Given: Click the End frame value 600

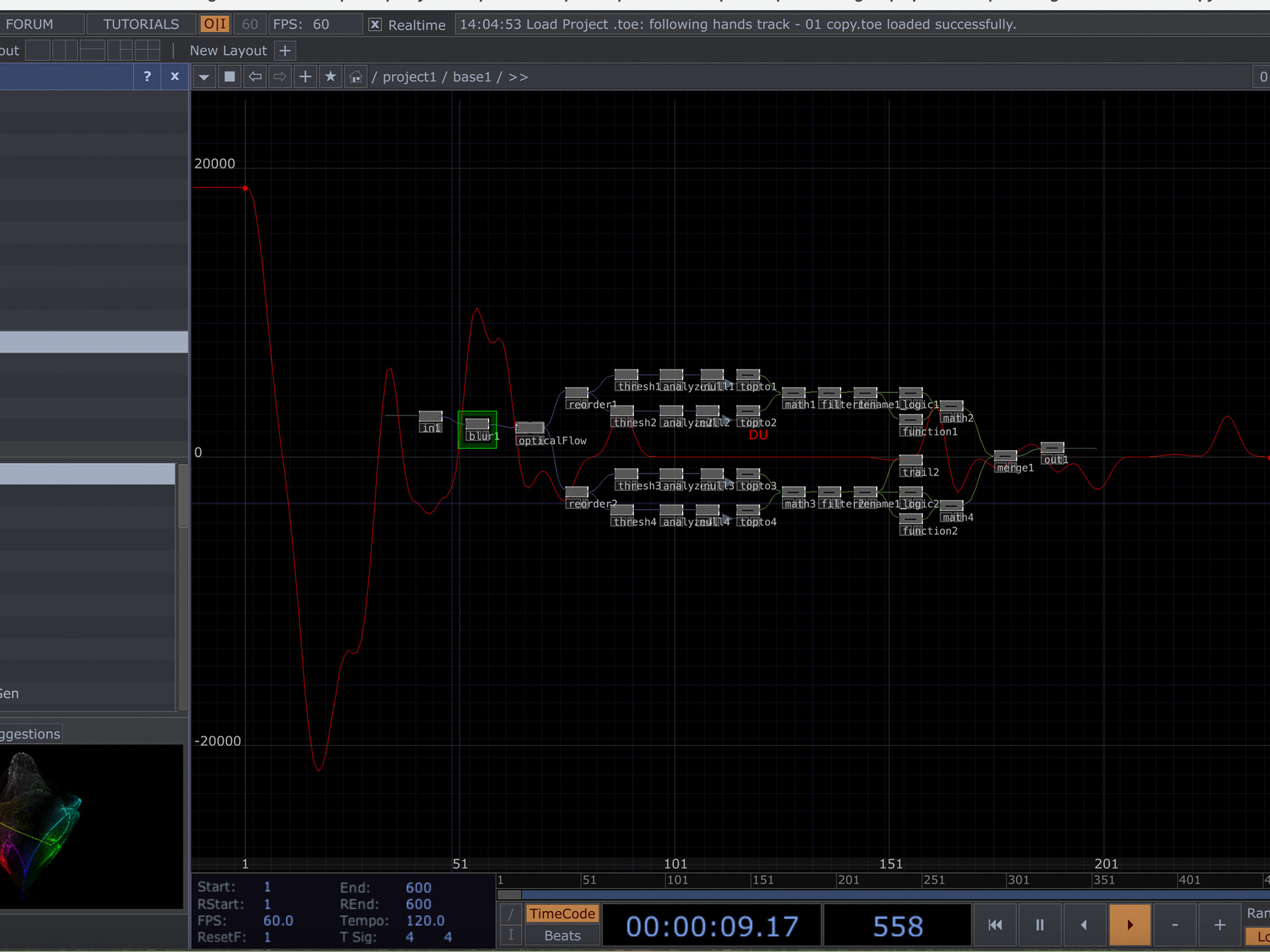Looking at the screenshot, I should tap(418, 888).
